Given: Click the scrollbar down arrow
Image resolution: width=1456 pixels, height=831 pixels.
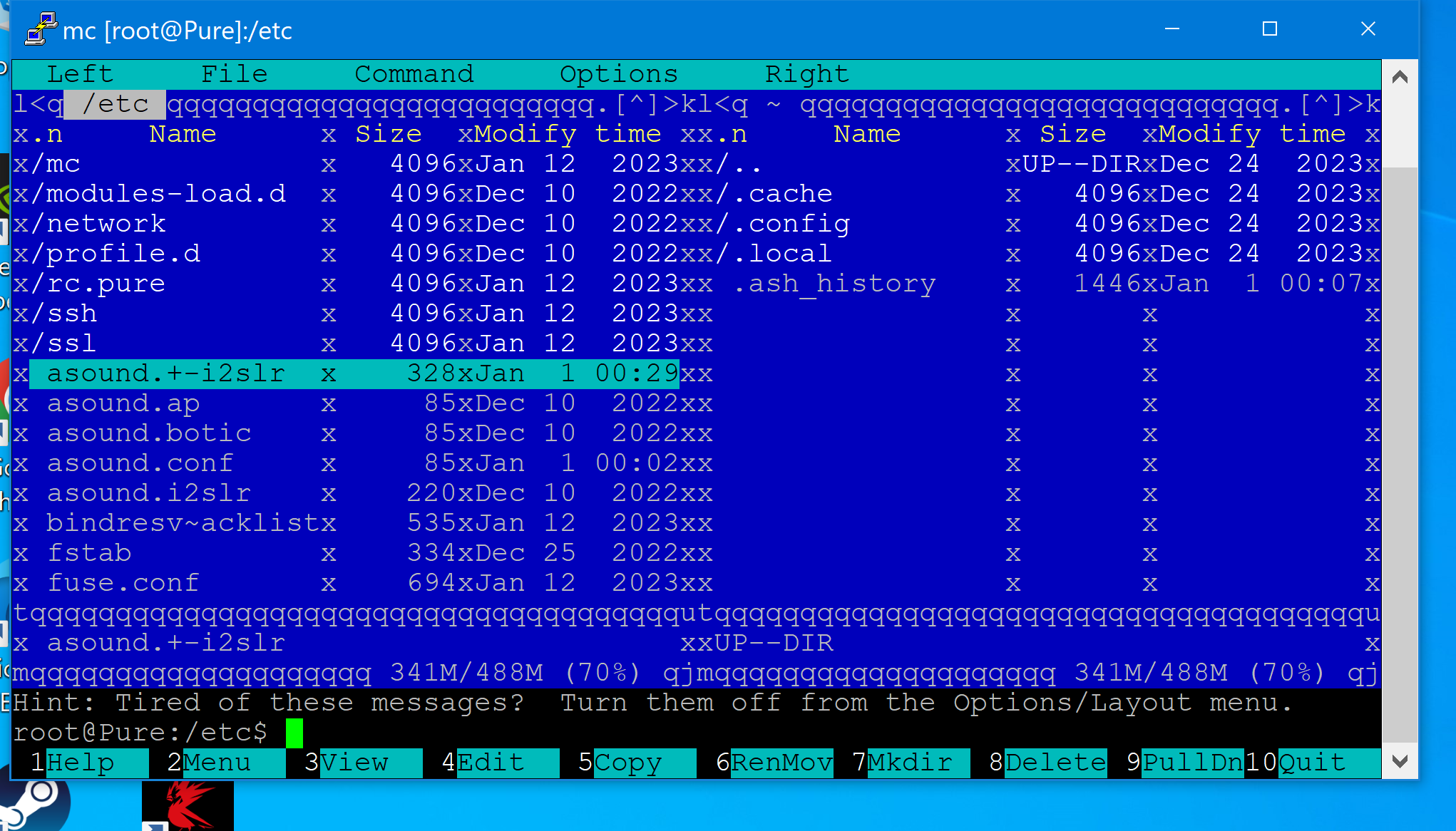Looking at the screenshot, I should (1399, 761).
